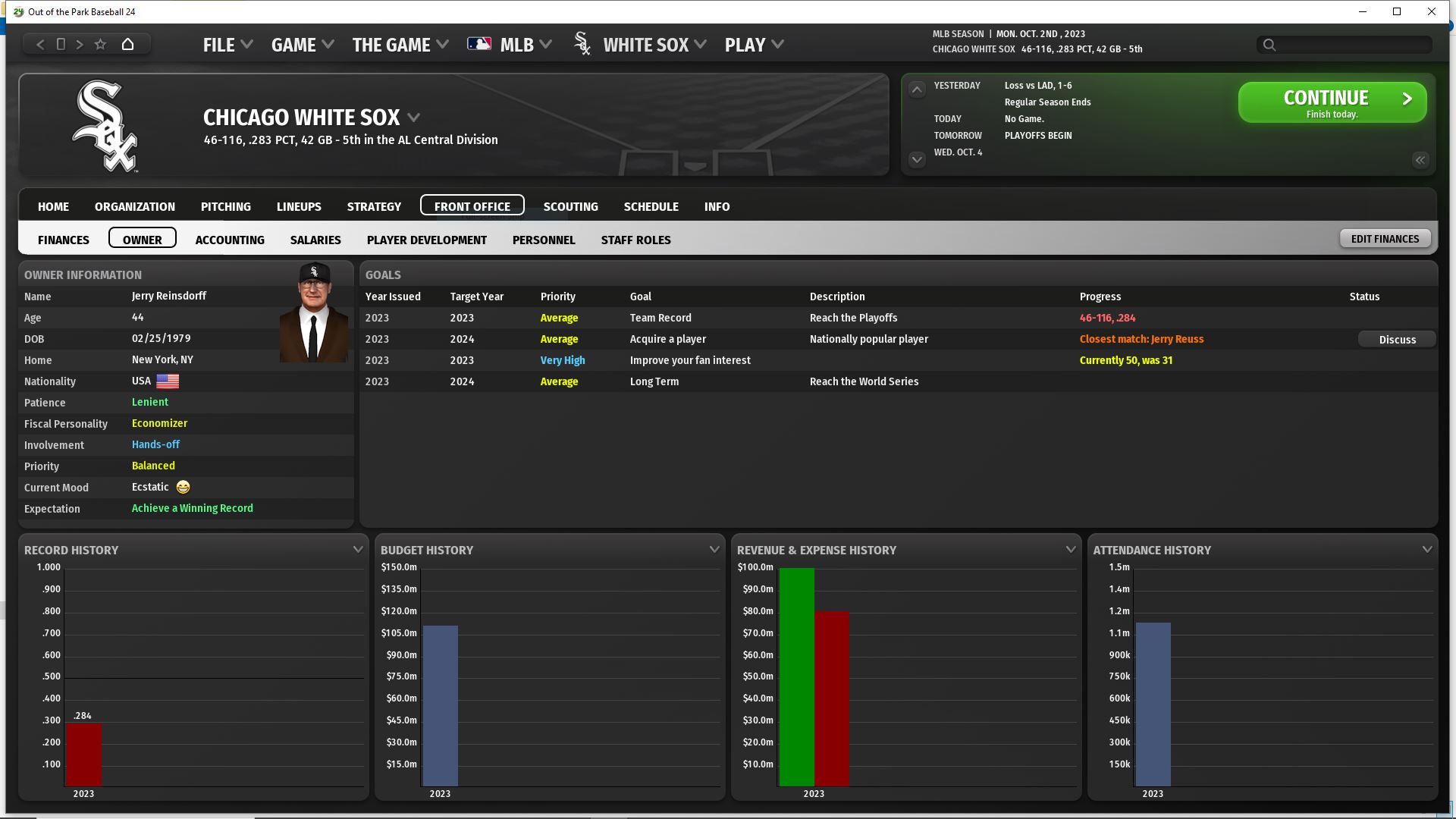Click the home icon in navigation bar
The height and width of the screenshot is (819, 1456).
[x=127, y=45]
